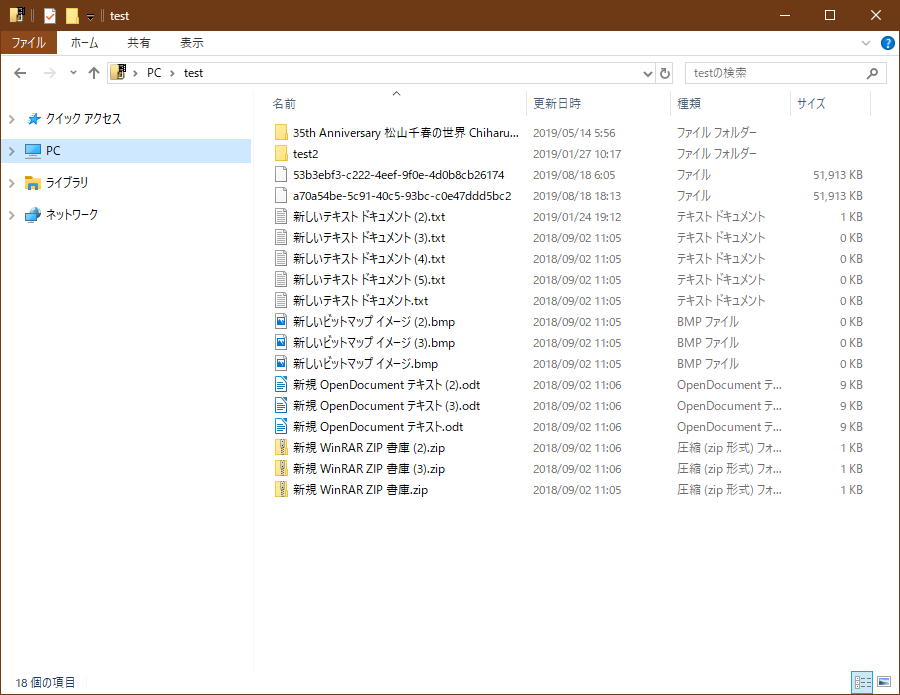Open the address bar history dropdown
This screenshot has height=695, width=900.
(646, 73)
